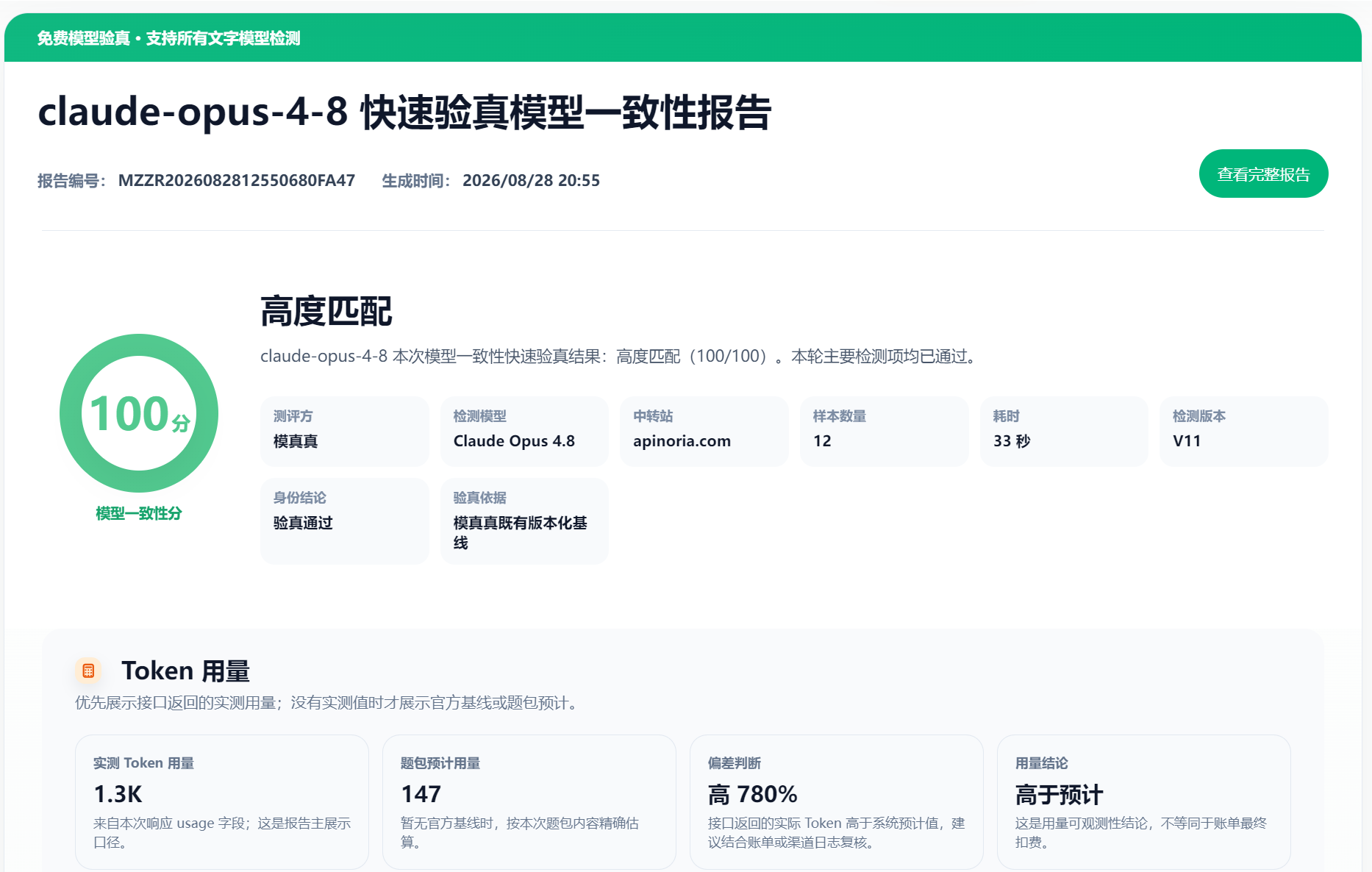Click the 题包预计用量 card label
The width and height of the screenshot is (1372, 872).
(440, 763)
